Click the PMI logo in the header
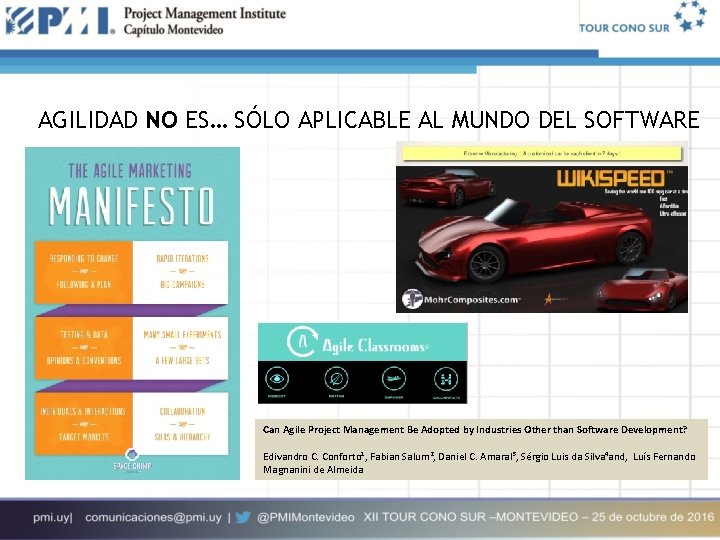Screen dimensions: 720x540 pos(60,21)
